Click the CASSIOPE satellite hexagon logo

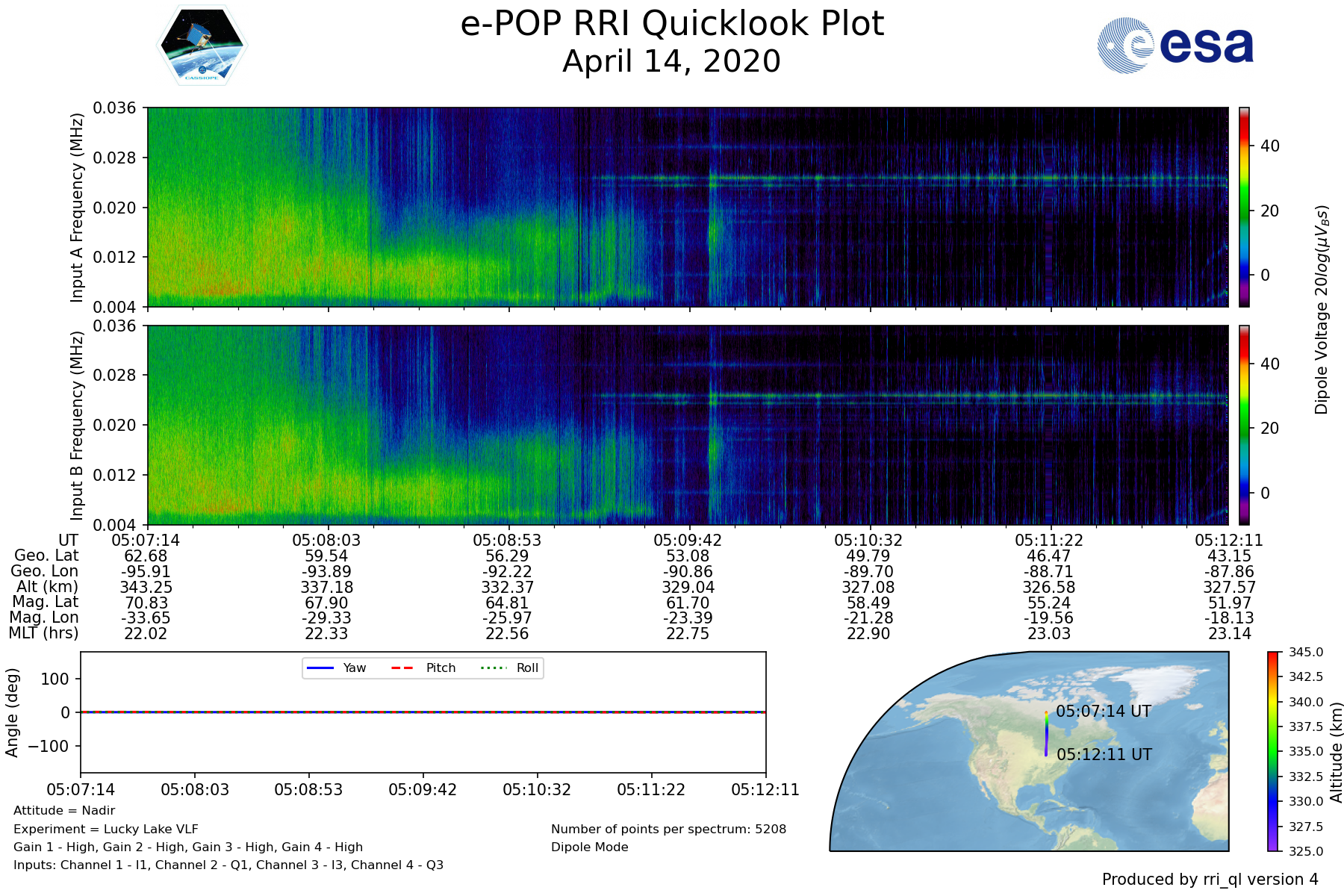click(x=202, y=45)
